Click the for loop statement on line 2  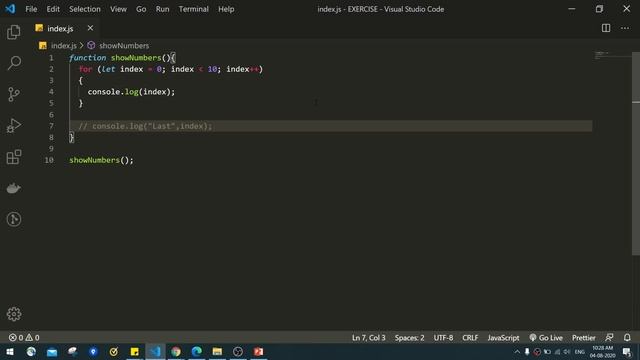pyautogui.click(x=171, y=69)
